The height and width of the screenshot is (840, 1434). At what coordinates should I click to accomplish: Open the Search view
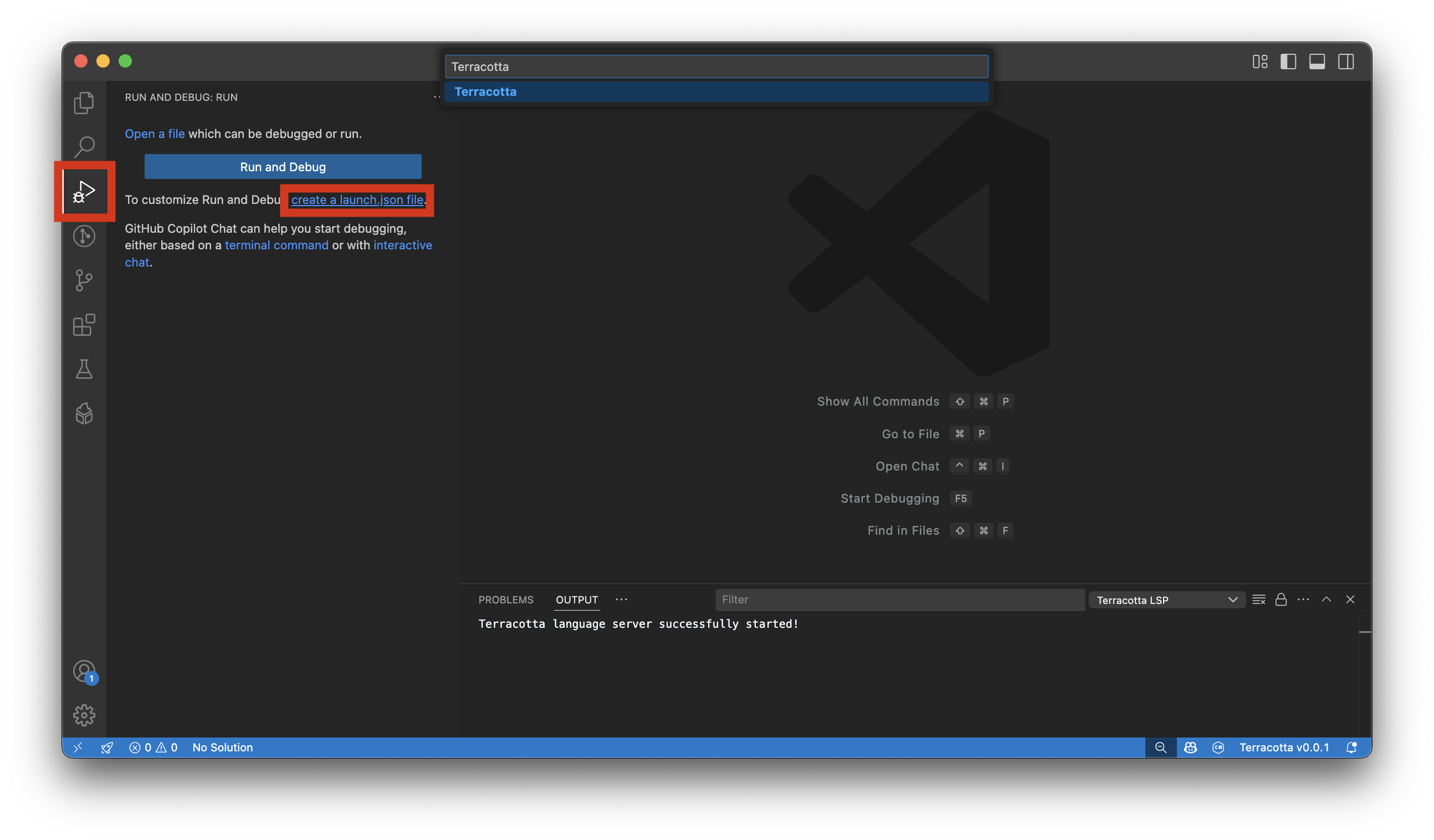84,146
